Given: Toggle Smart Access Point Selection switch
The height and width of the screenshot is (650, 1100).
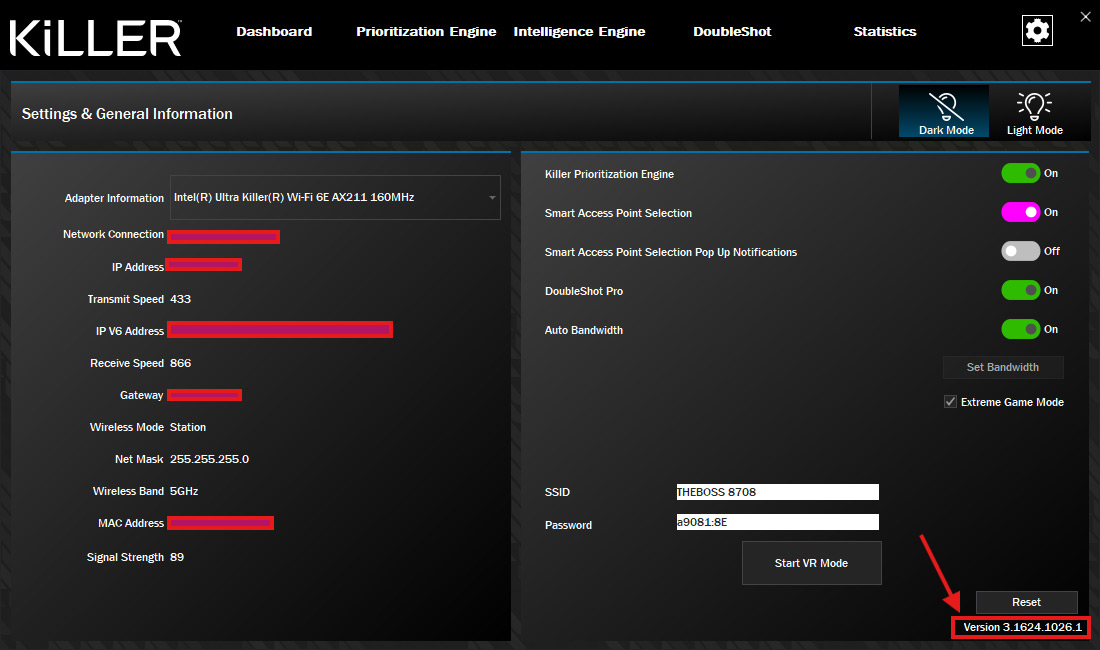Looking at the screenshot, I should pos(1020,212).
